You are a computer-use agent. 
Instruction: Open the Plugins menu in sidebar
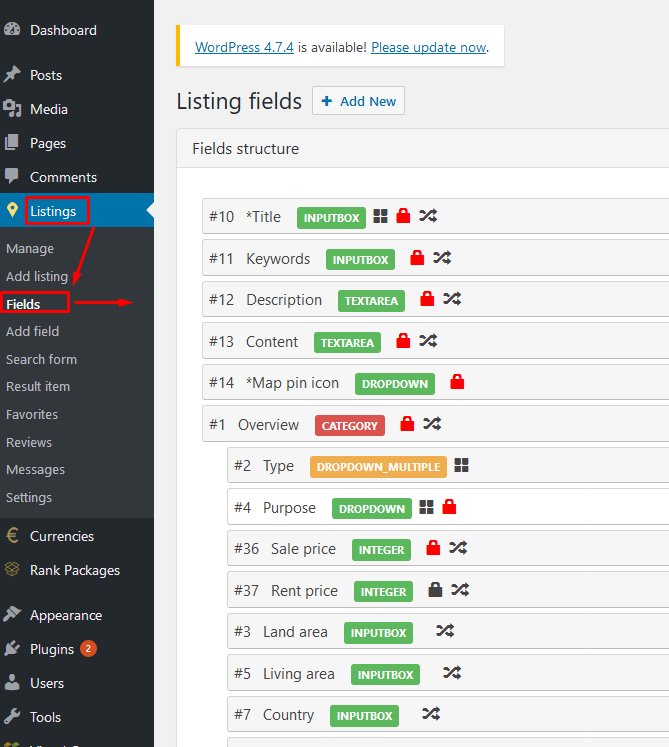[52, 649]
